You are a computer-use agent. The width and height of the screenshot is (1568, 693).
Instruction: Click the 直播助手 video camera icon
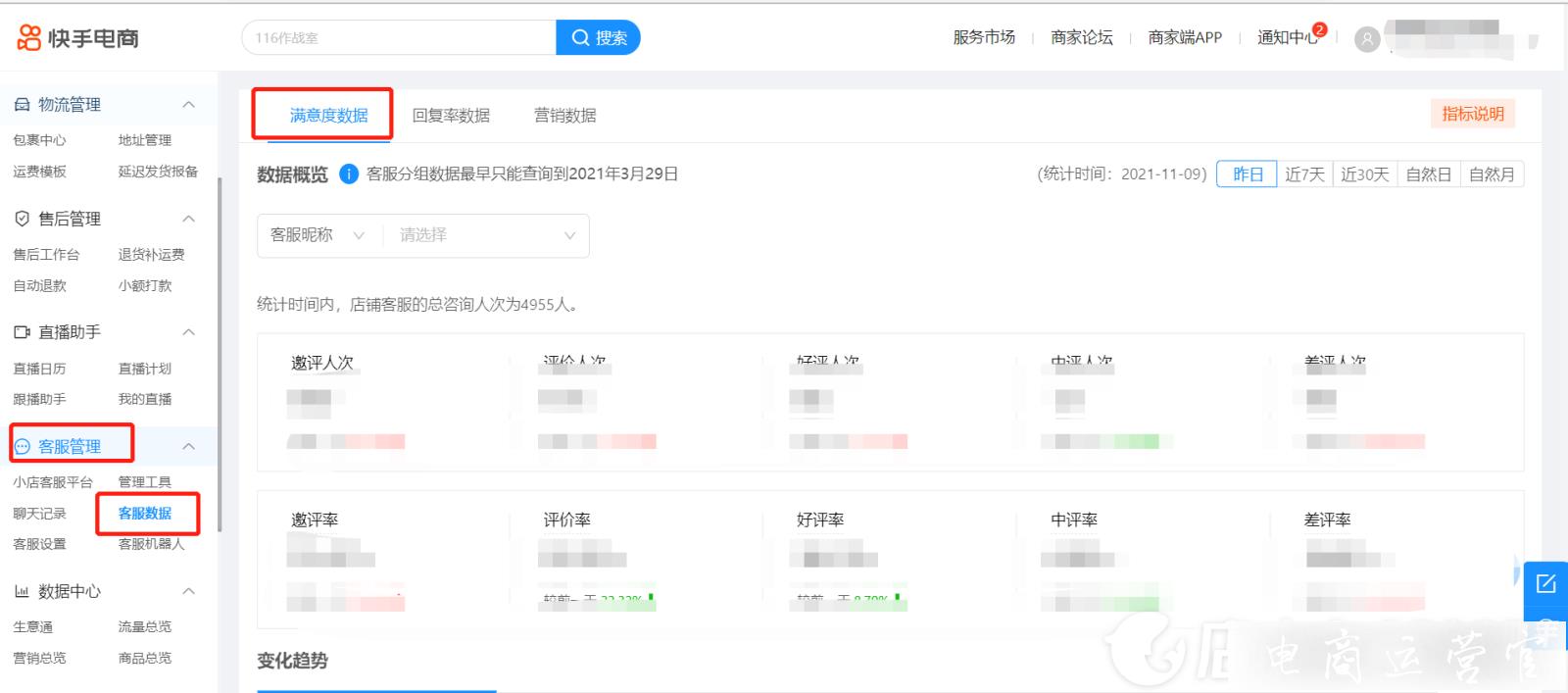[x=22, y=332]
